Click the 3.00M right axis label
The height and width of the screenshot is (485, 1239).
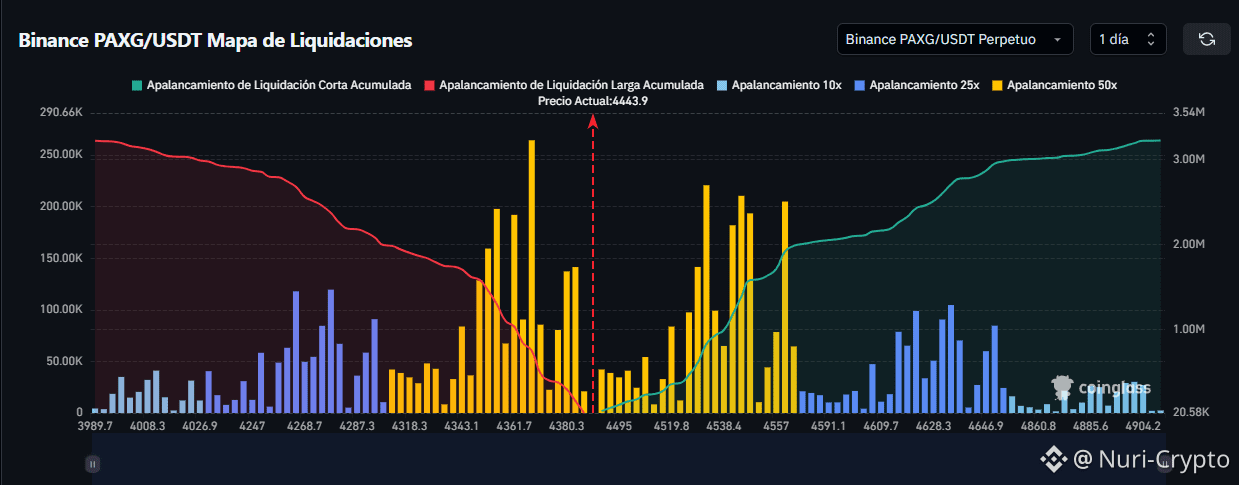1189,159
